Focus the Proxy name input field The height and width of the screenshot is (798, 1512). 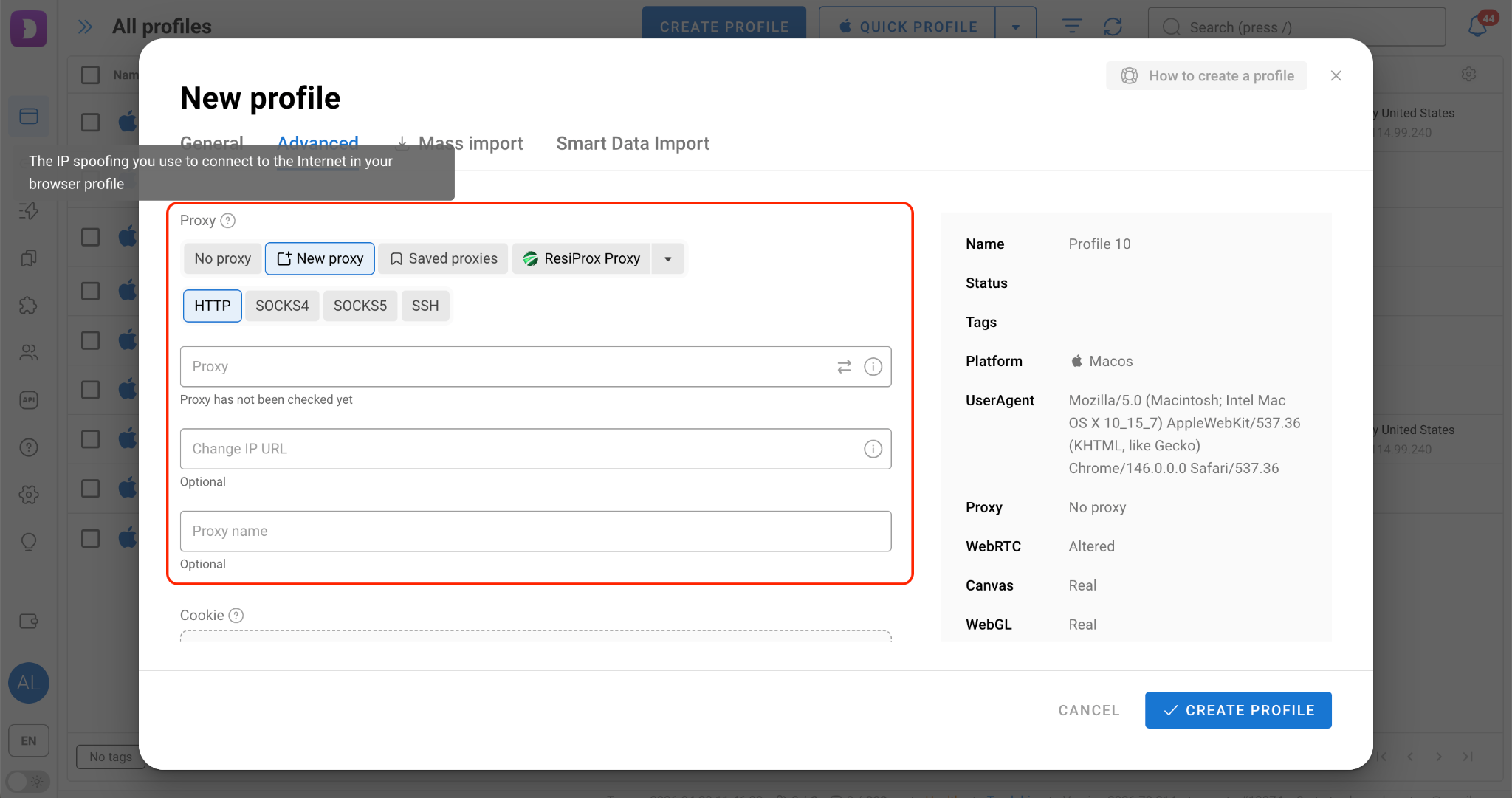tap(535, 532)
